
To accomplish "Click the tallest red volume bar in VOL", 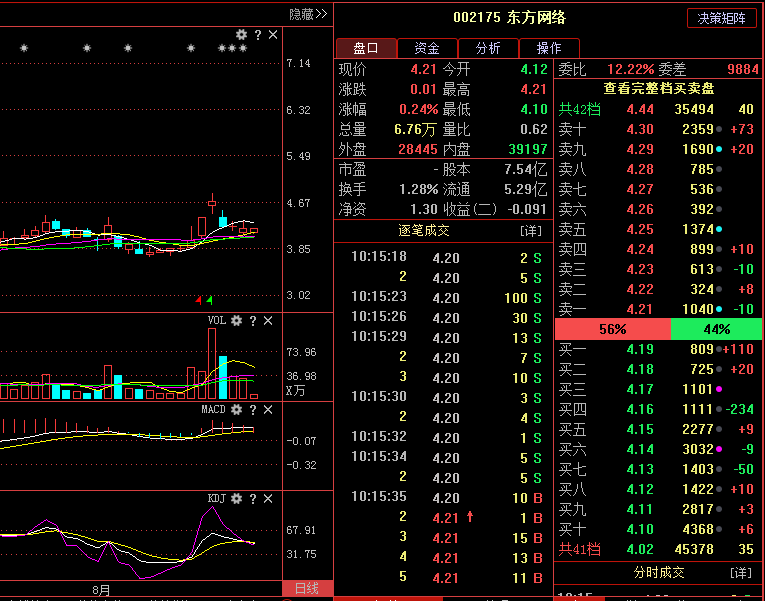I will pyautogui.click(x=212, y=363).
